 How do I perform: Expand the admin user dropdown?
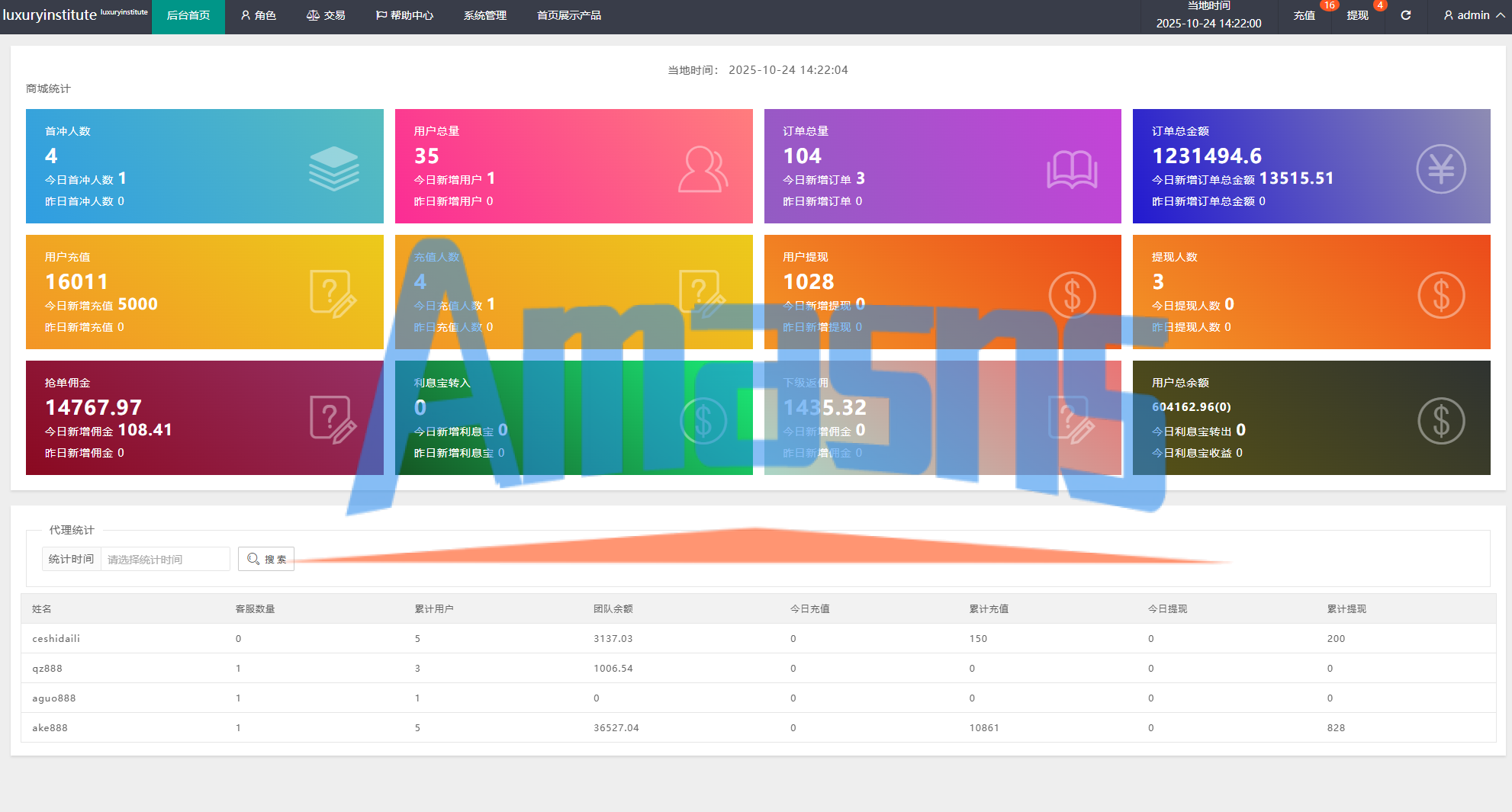click(1474, 15)
